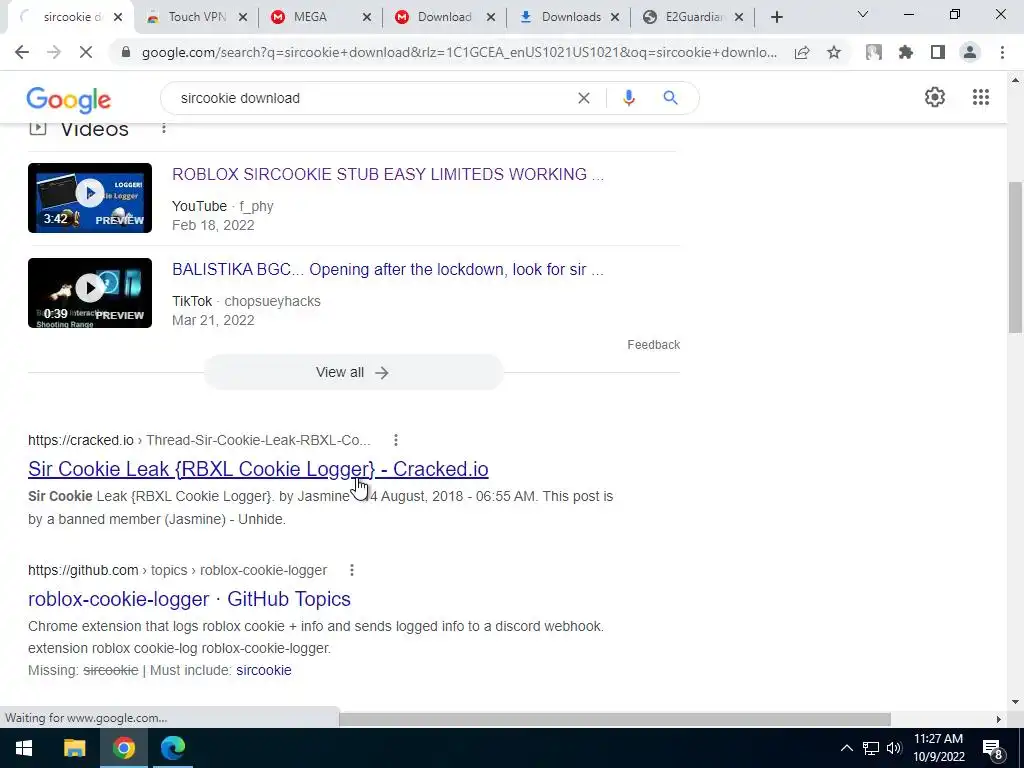Viewport: 1024px width, 768px height.
Task: Open the Windows Start menu
Action: (x=24, y=748)
